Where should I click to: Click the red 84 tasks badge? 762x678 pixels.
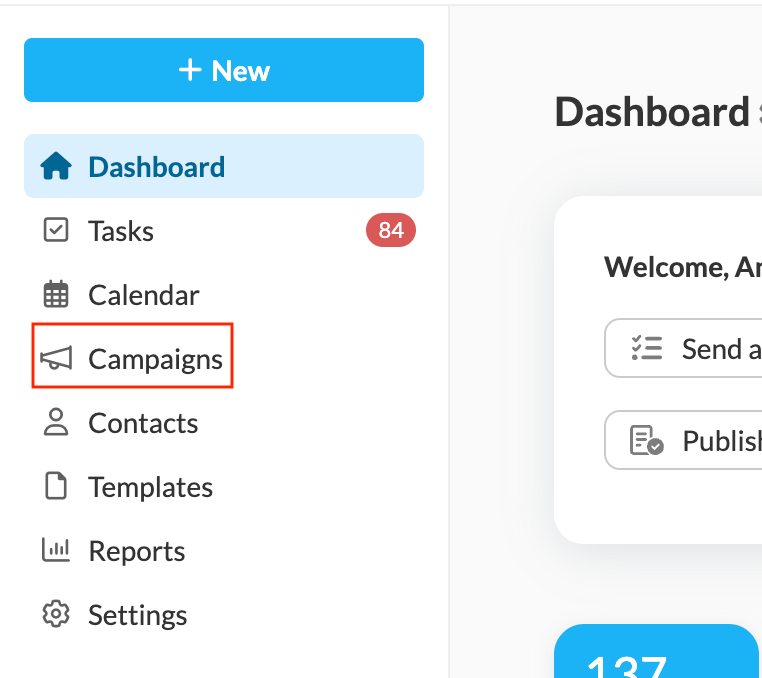click(x=391, y=231)
